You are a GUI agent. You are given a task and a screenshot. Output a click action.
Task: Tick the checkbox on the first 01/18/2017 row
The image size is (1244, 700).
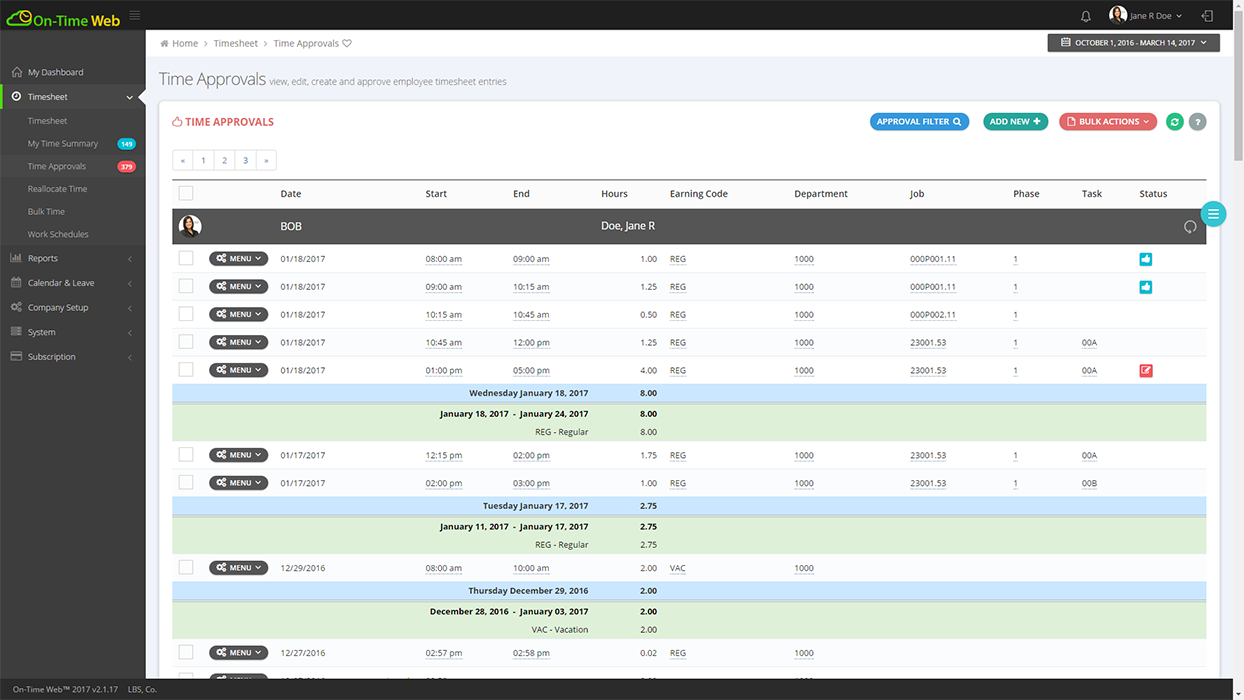coord(186,258)
